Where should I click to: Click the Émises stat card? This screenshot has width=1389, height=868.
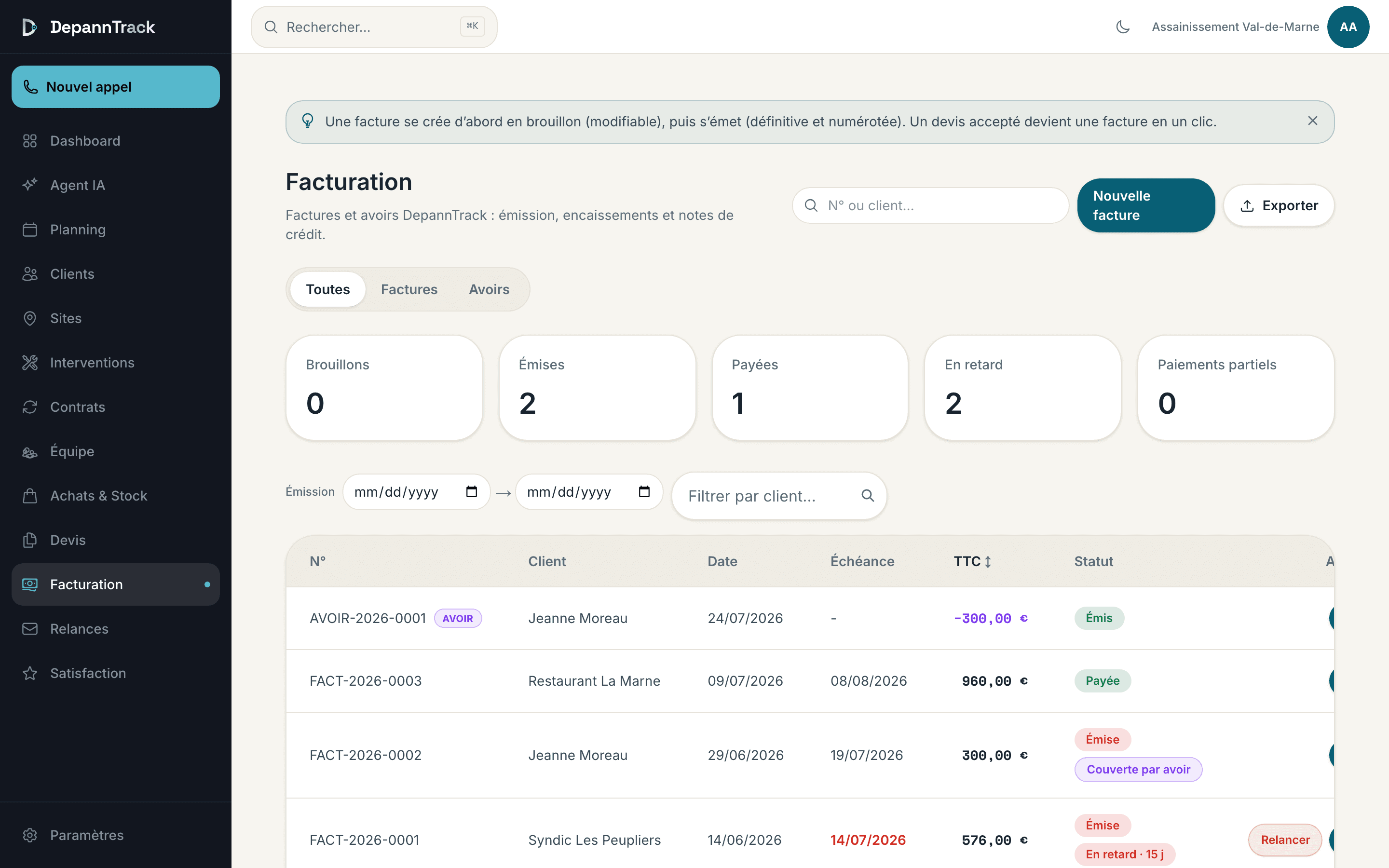[x=597, y=388]
